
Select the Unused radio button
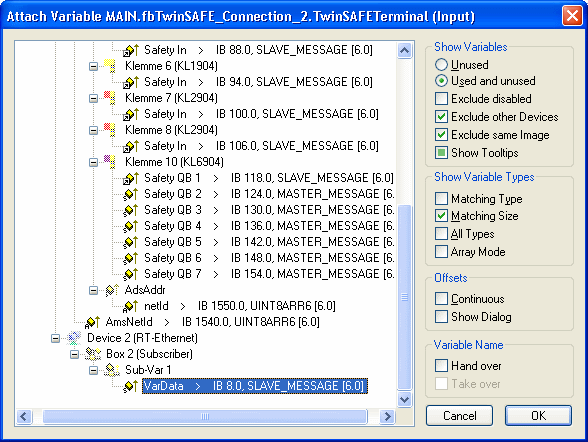pyautogui.click(x=441, y=64)
